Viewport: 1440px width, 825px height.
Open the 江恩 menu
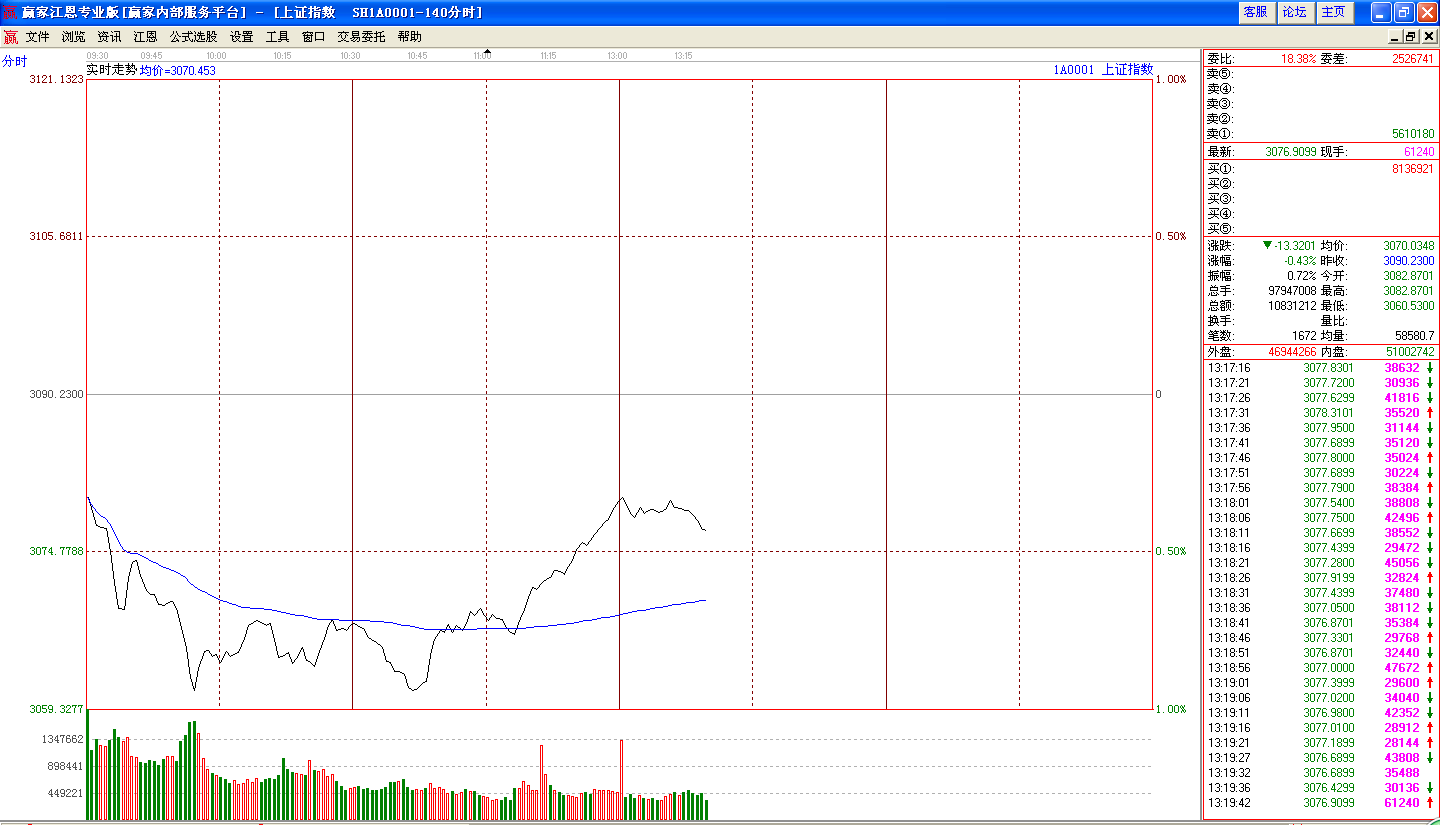[x=145, y=37]
